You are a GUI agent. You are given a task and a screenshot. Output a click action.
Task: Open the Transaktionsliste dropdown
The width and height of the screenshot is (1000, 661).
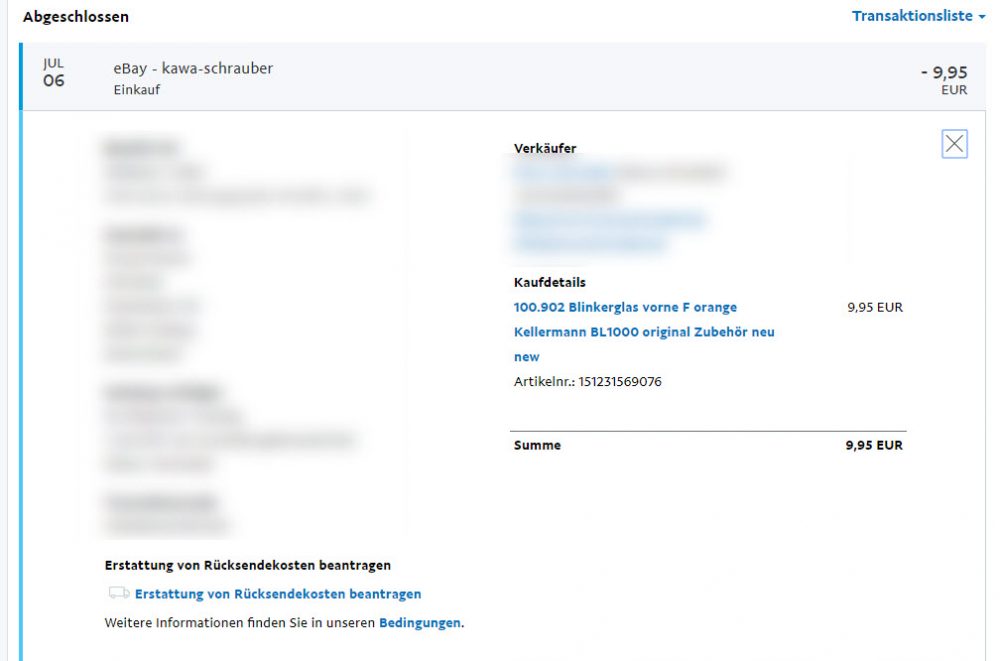point(912,16)
